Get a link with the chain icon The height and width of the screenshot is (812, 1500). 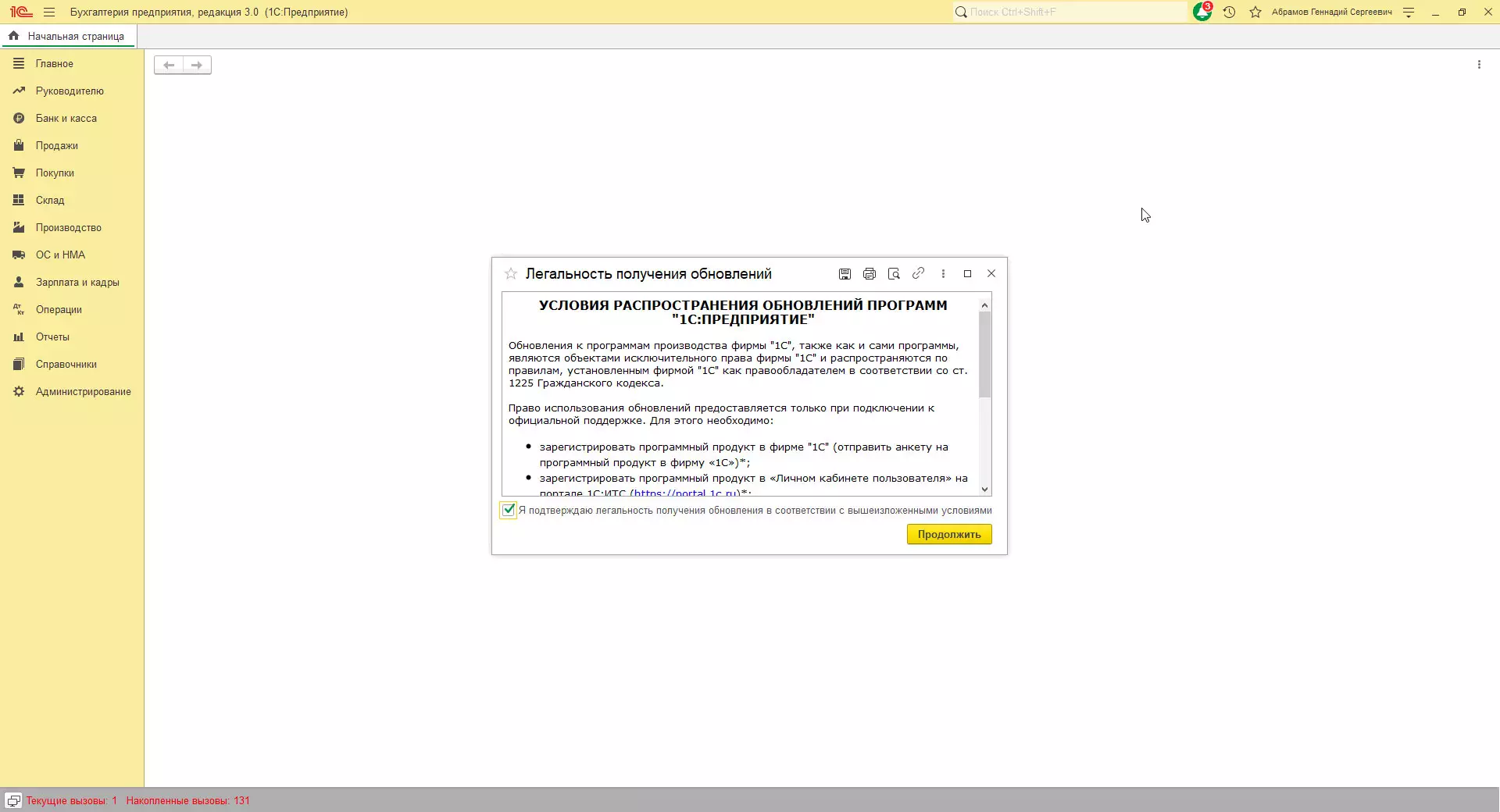[919, 273]
